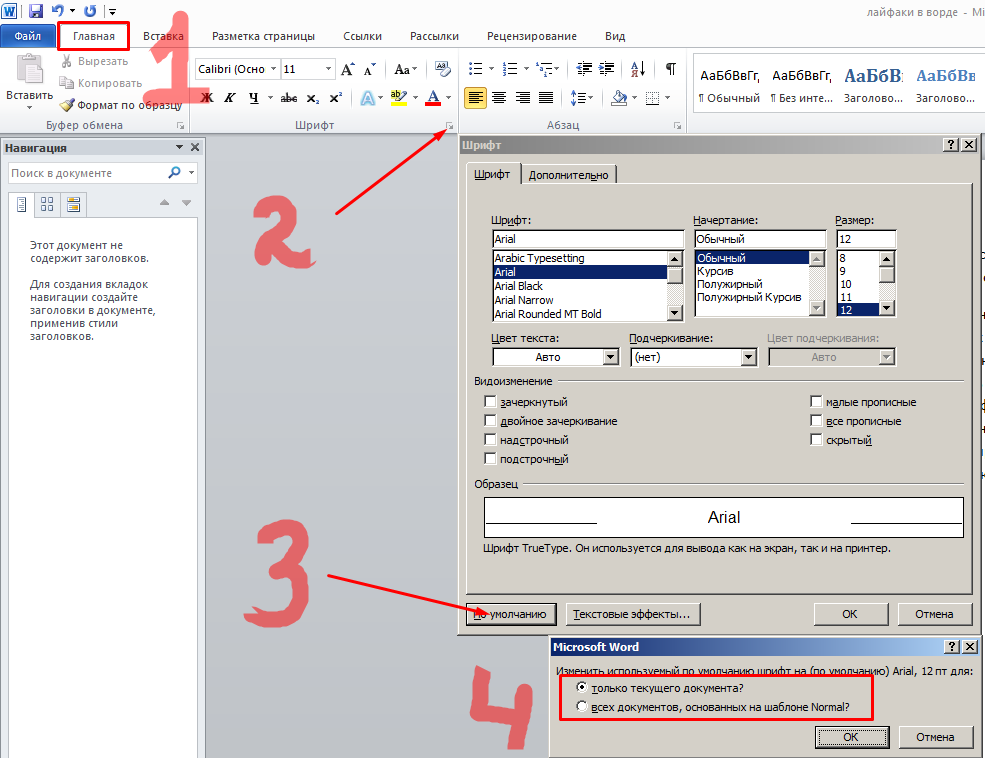Check the зачеркнутый checkbox

point(490,401)
